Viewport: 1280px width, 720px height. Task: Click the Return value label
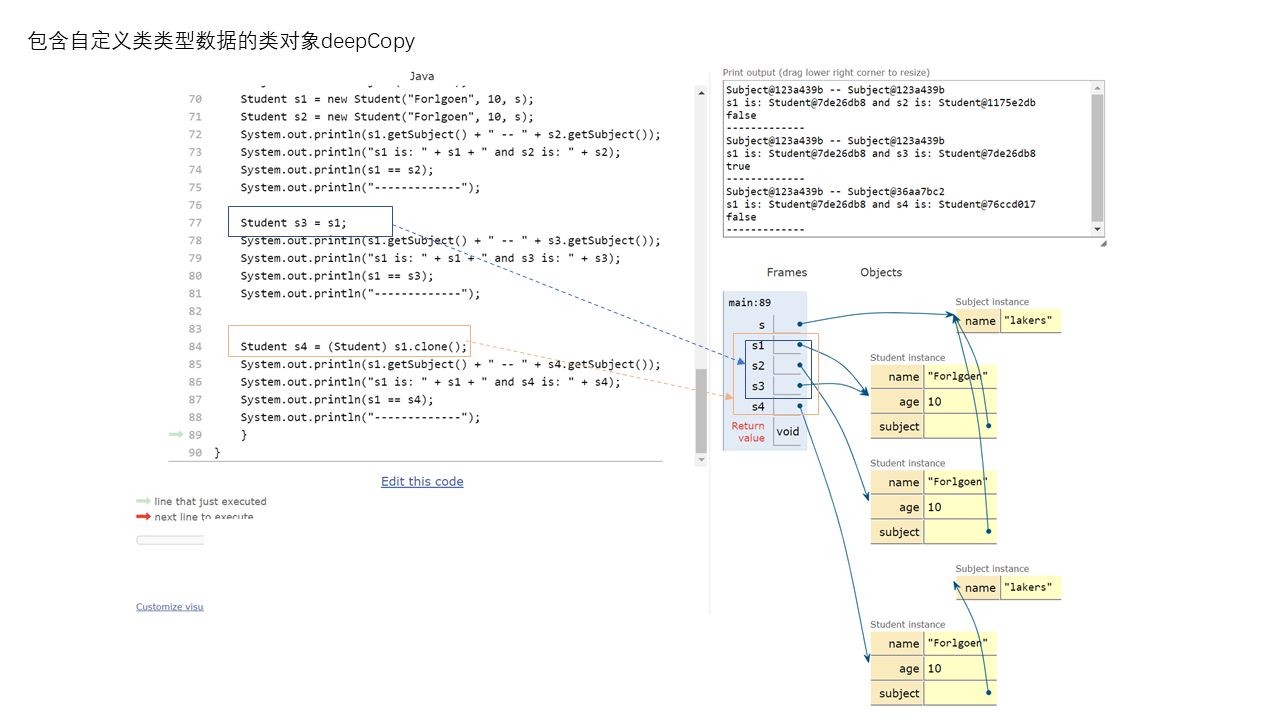click(x=750, y=432)
